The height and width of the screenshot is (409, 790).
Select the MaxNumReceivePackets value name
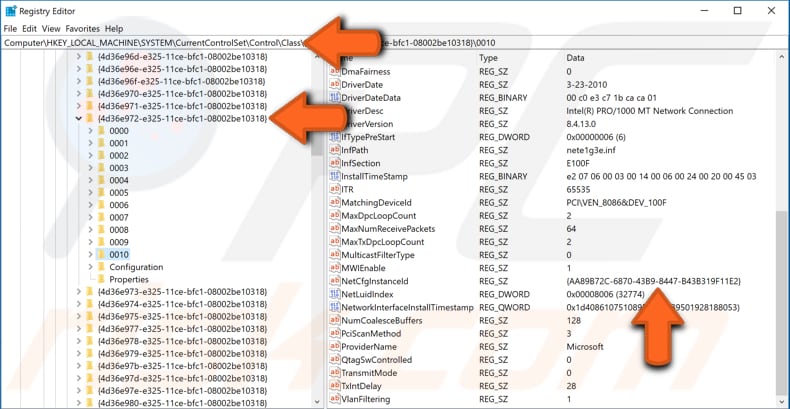coord(388,229)
